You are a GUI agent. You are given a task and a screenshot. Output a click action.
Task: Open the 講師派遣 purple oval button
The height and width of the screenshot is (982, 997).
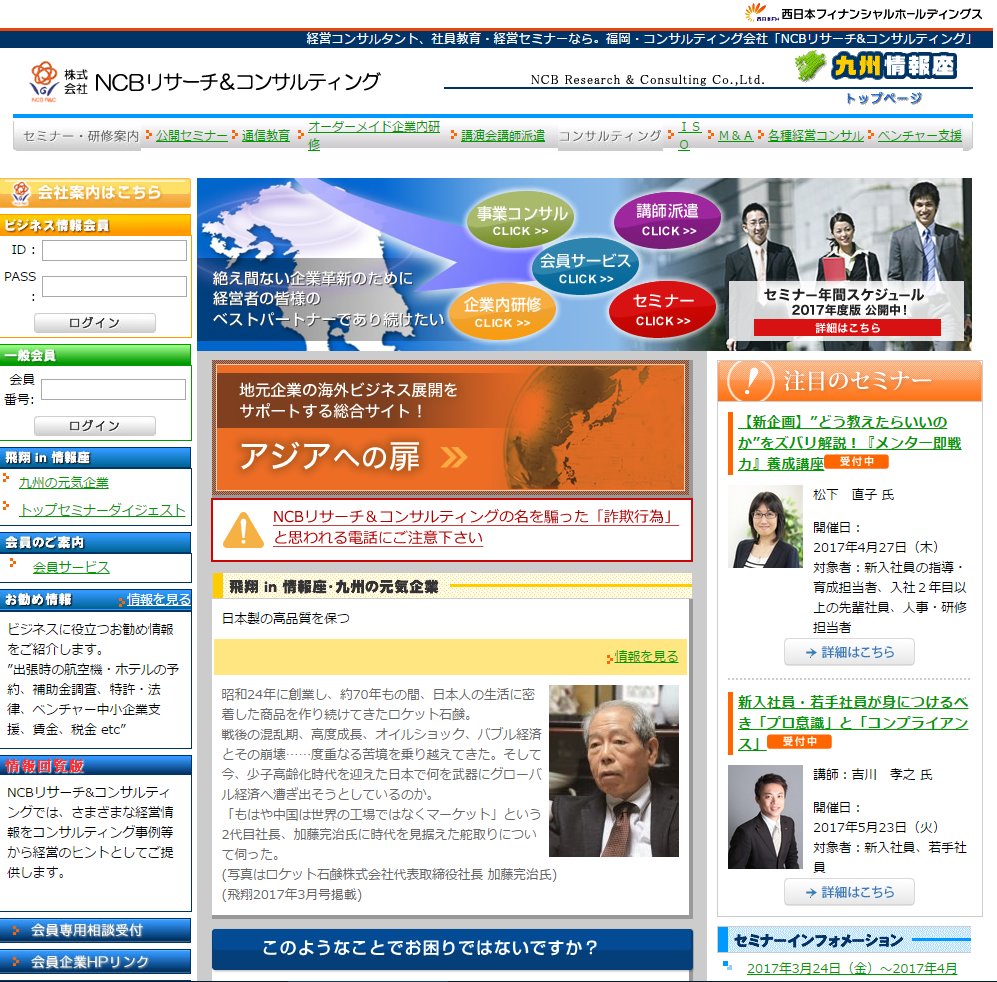point(667,218)
